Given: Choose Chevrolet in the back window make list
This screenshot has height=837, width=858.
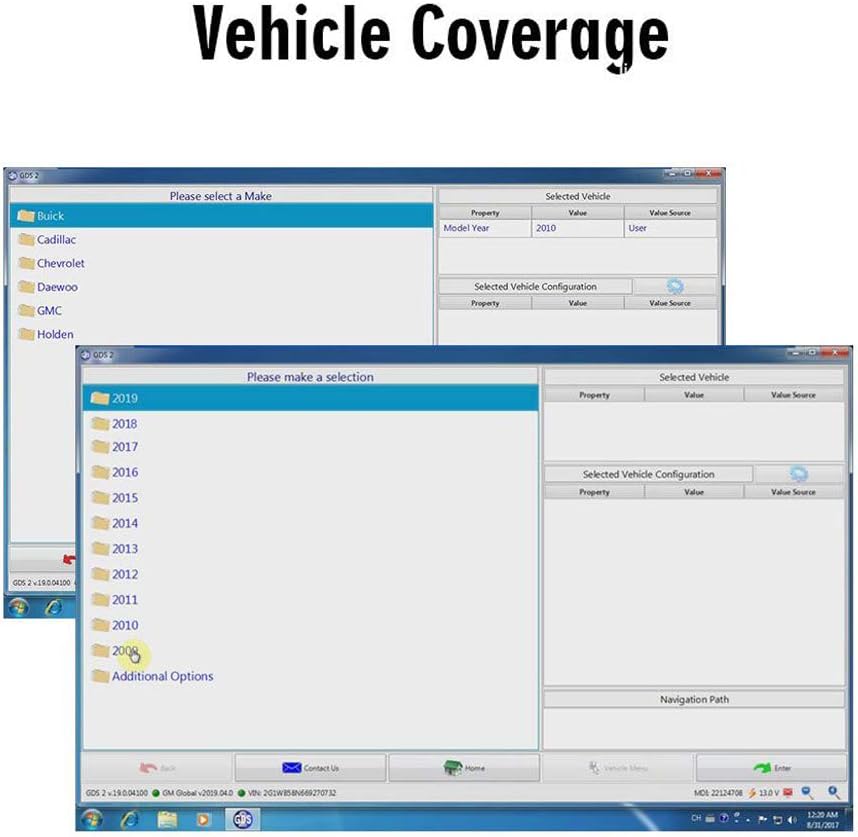Looking at the screenshot, I should click(x=221, y=263).
